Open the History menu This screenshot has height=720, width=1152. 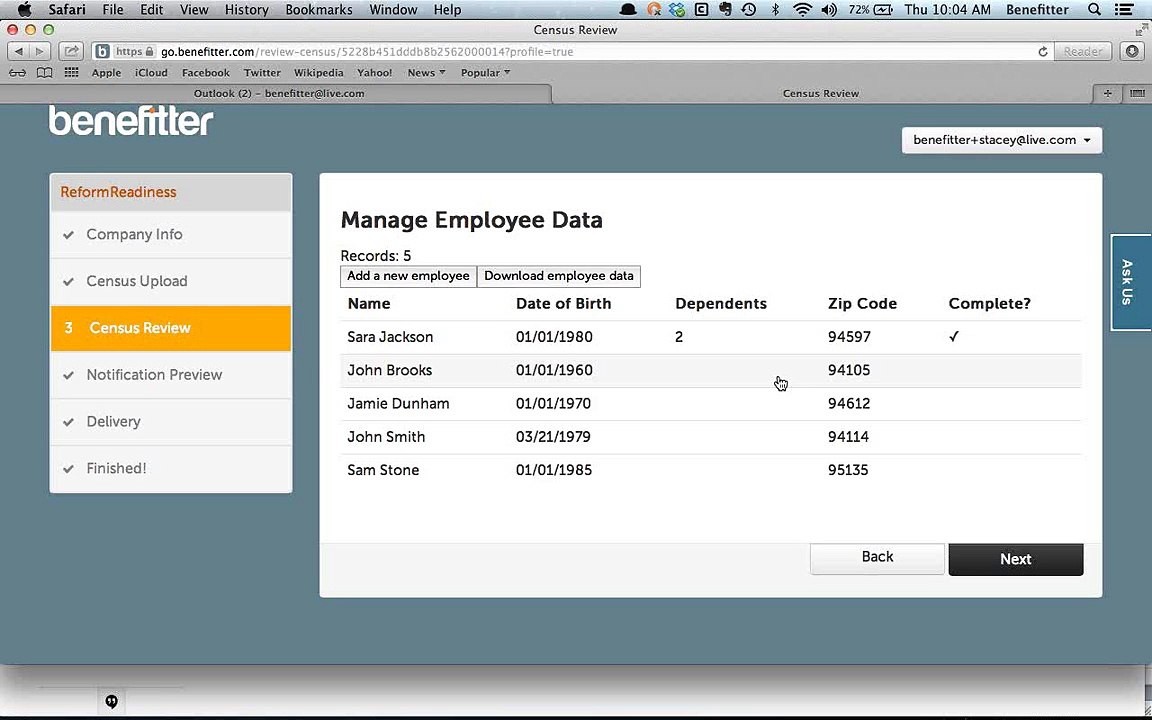246,10
